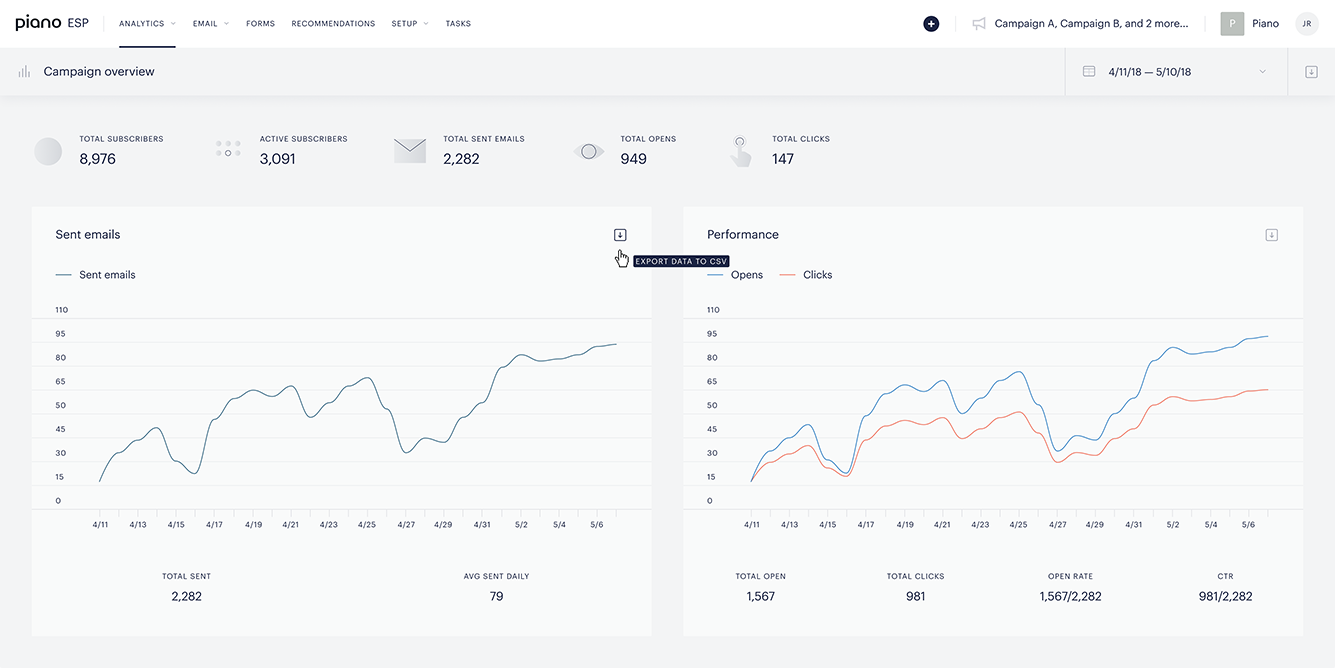Navigate to Tasks
Viewport: 1335px width, 668px height.
click(x=458, y=24)
